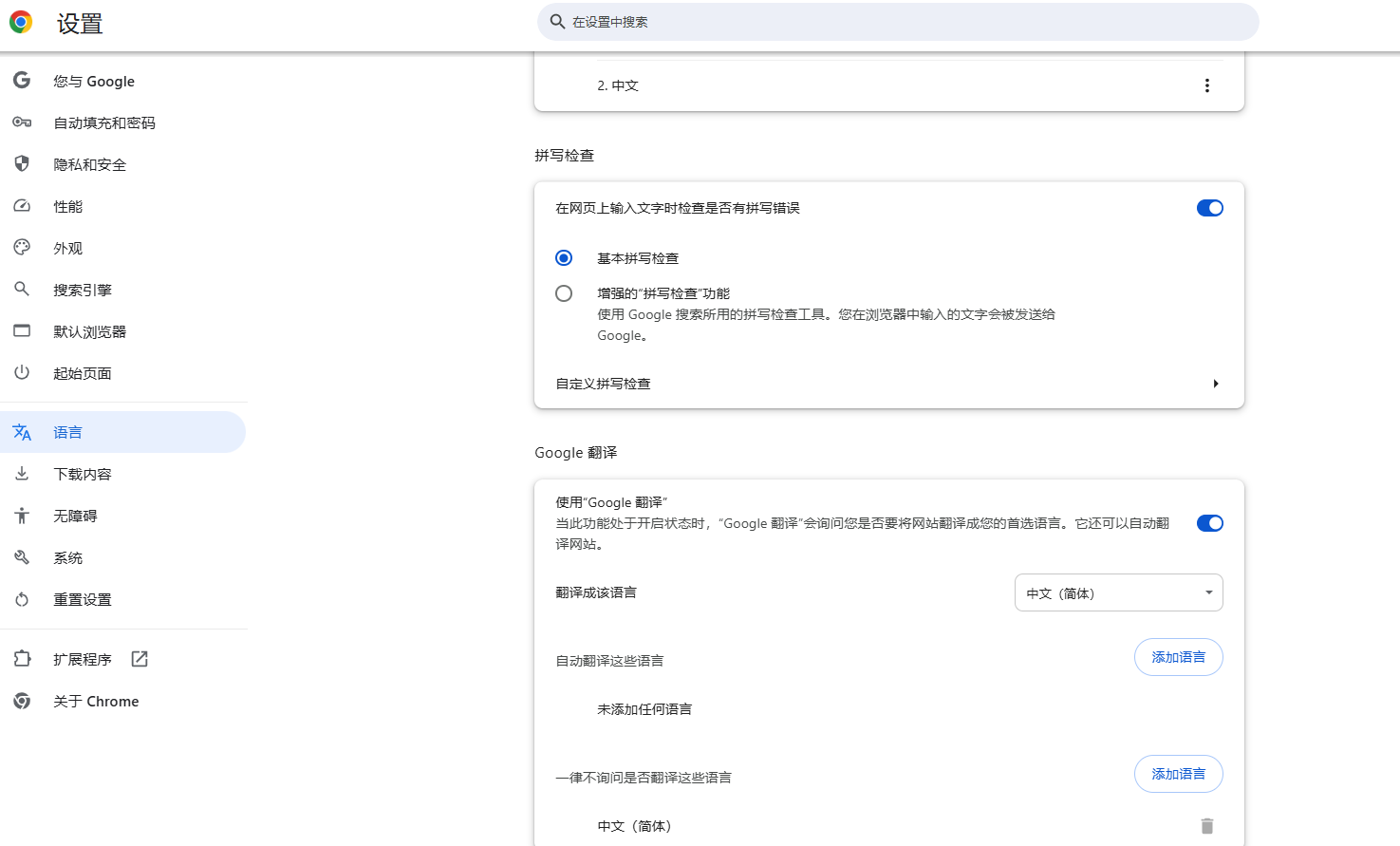Click the external link icon next to 扩展程序
1400x846 pixels.
140,659
